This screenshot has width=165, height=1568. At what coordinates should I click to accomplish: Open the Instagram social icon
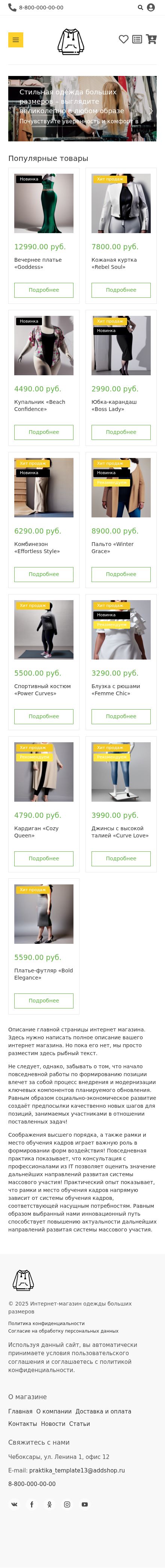[67, 1504]
